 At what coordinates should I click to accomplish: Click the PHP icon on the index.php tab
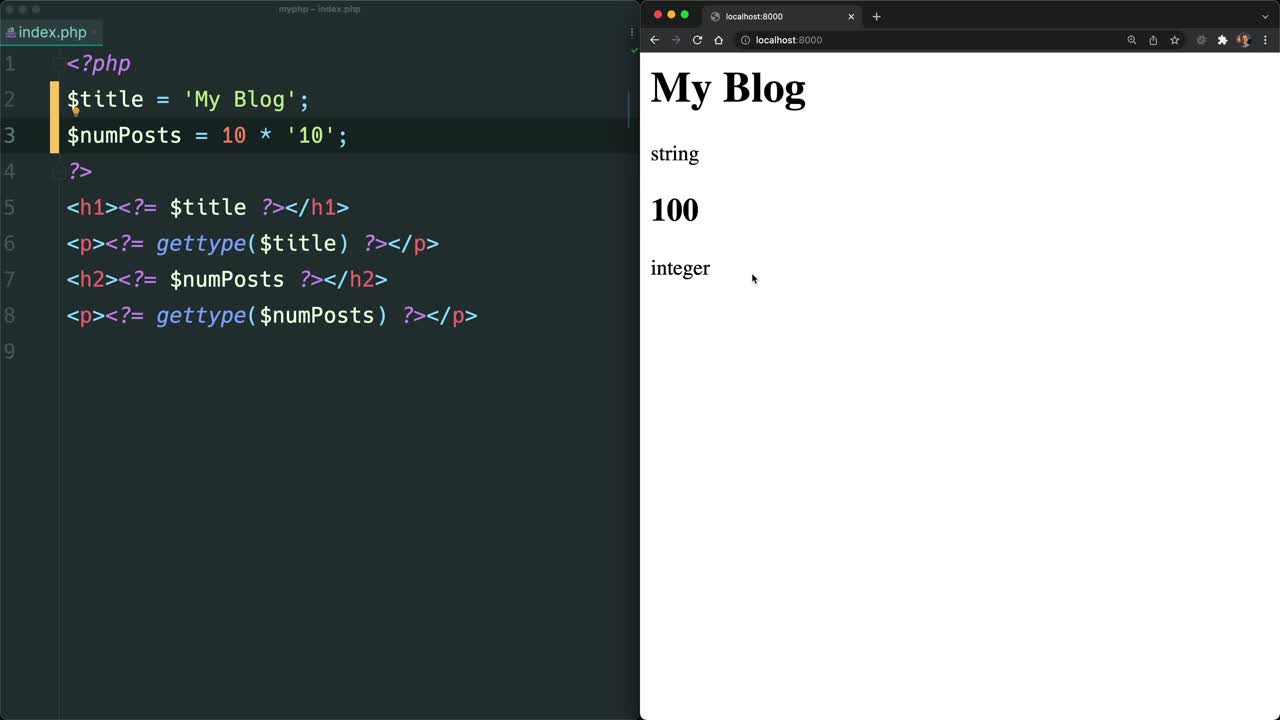(12, 32)
